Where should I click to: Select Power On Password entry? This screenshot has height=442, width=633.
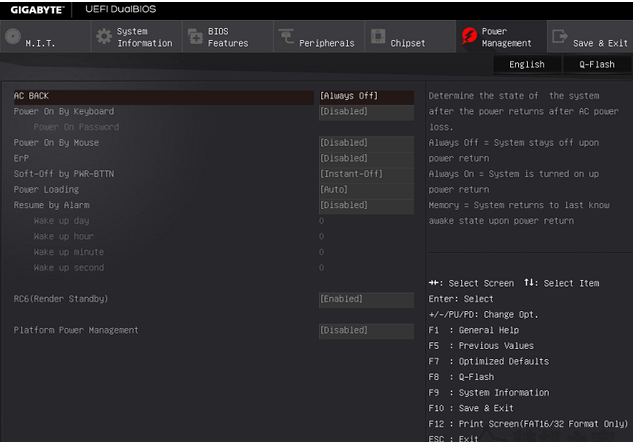[x=76, y=127]
